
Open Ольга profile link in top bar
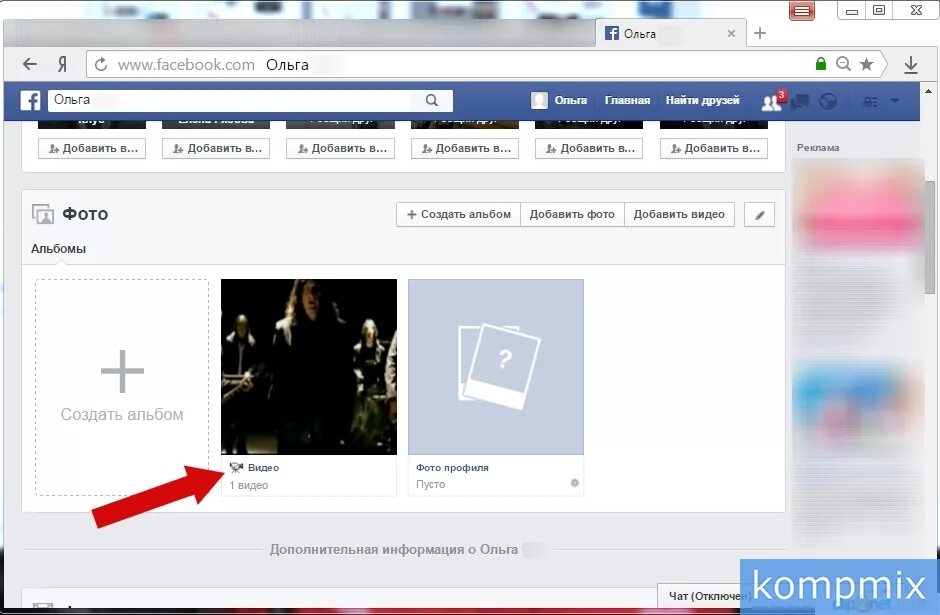(x=570, y=100)
